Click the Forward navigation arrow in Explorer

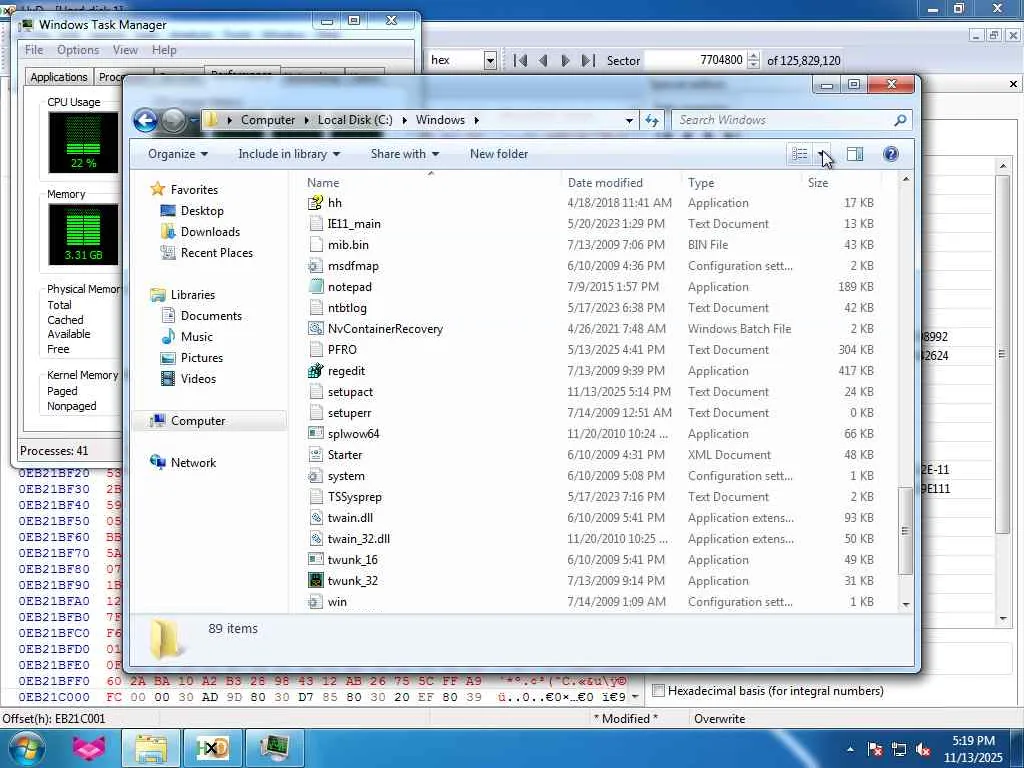click(x=173, y=120)
